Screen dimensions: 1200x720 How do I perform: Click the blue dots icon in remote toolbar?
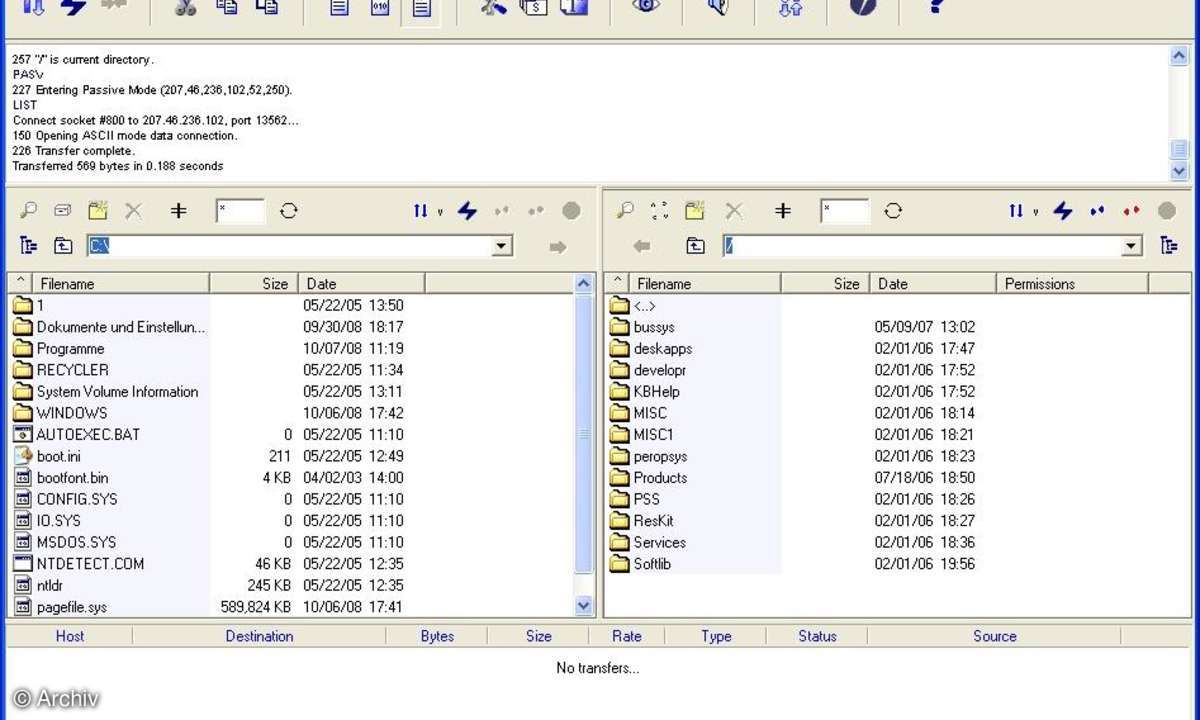click(1097, 211)
